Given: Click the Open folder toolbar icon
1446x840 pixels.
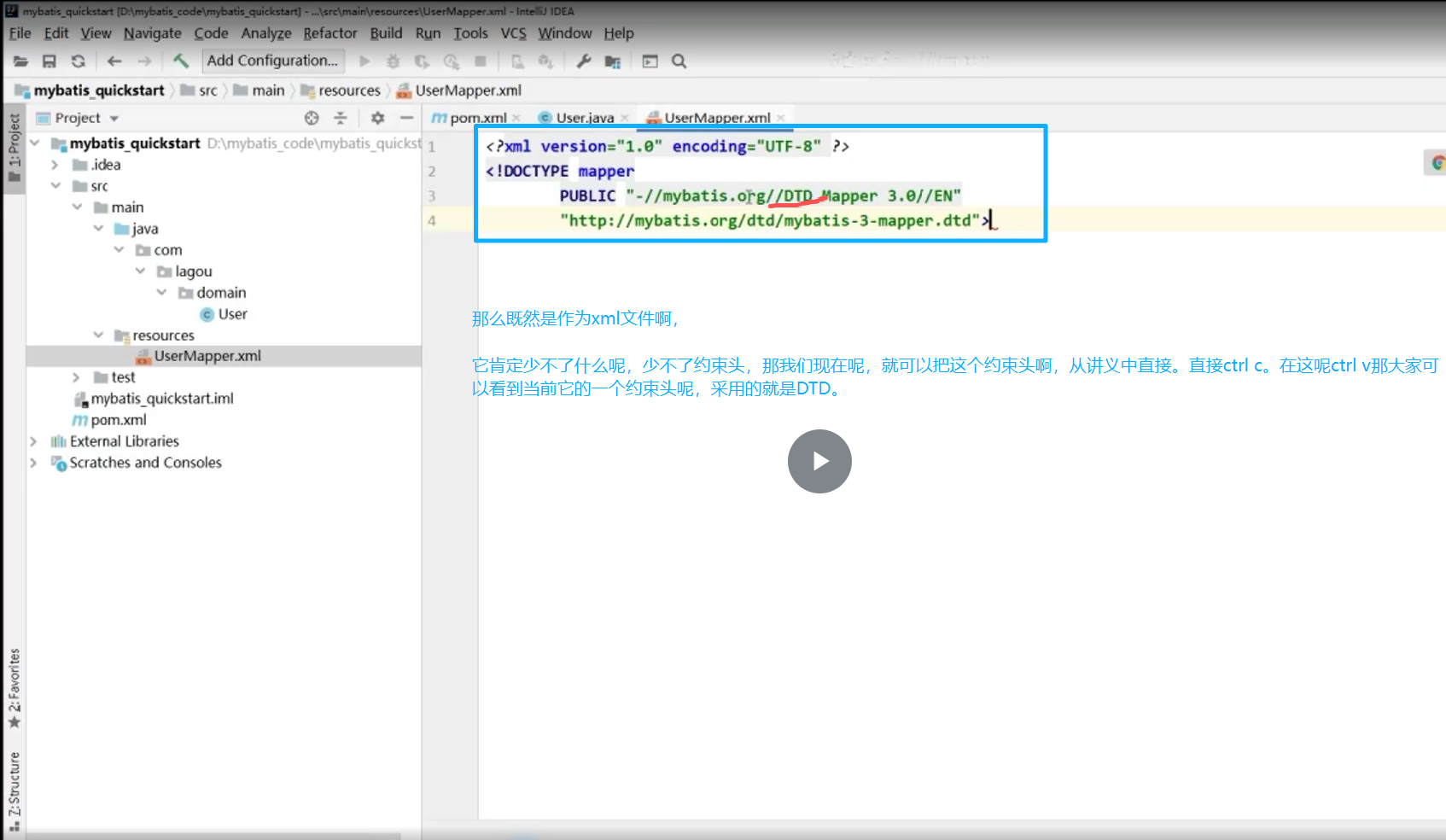Looking at the screenshot, I should (20, 61).
